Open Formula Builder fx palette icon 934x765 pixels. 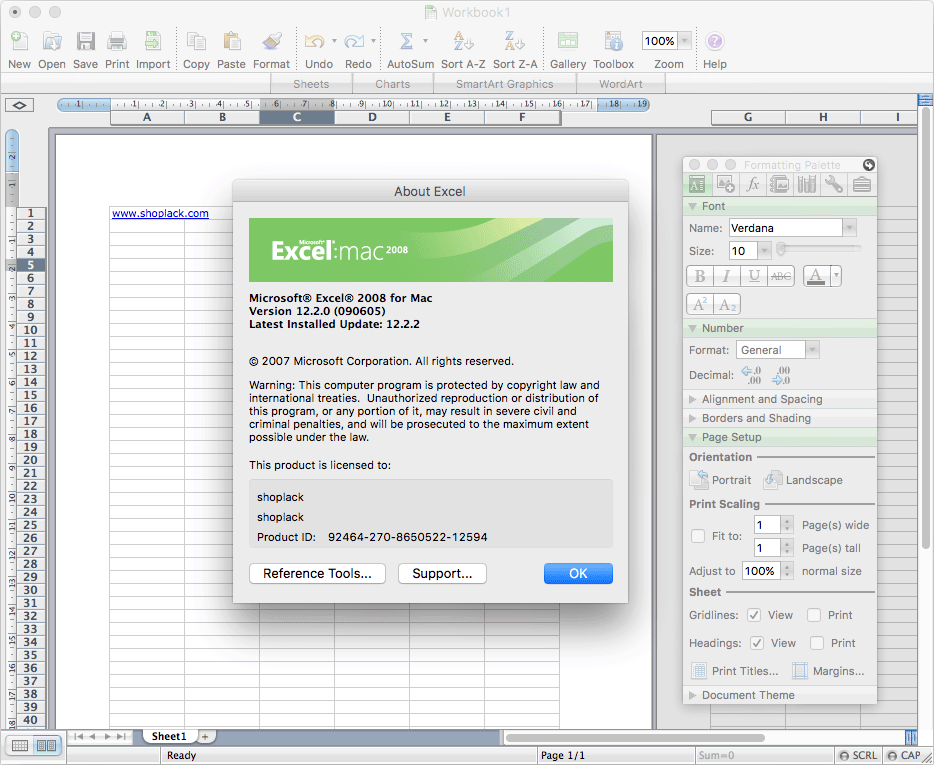752,185
